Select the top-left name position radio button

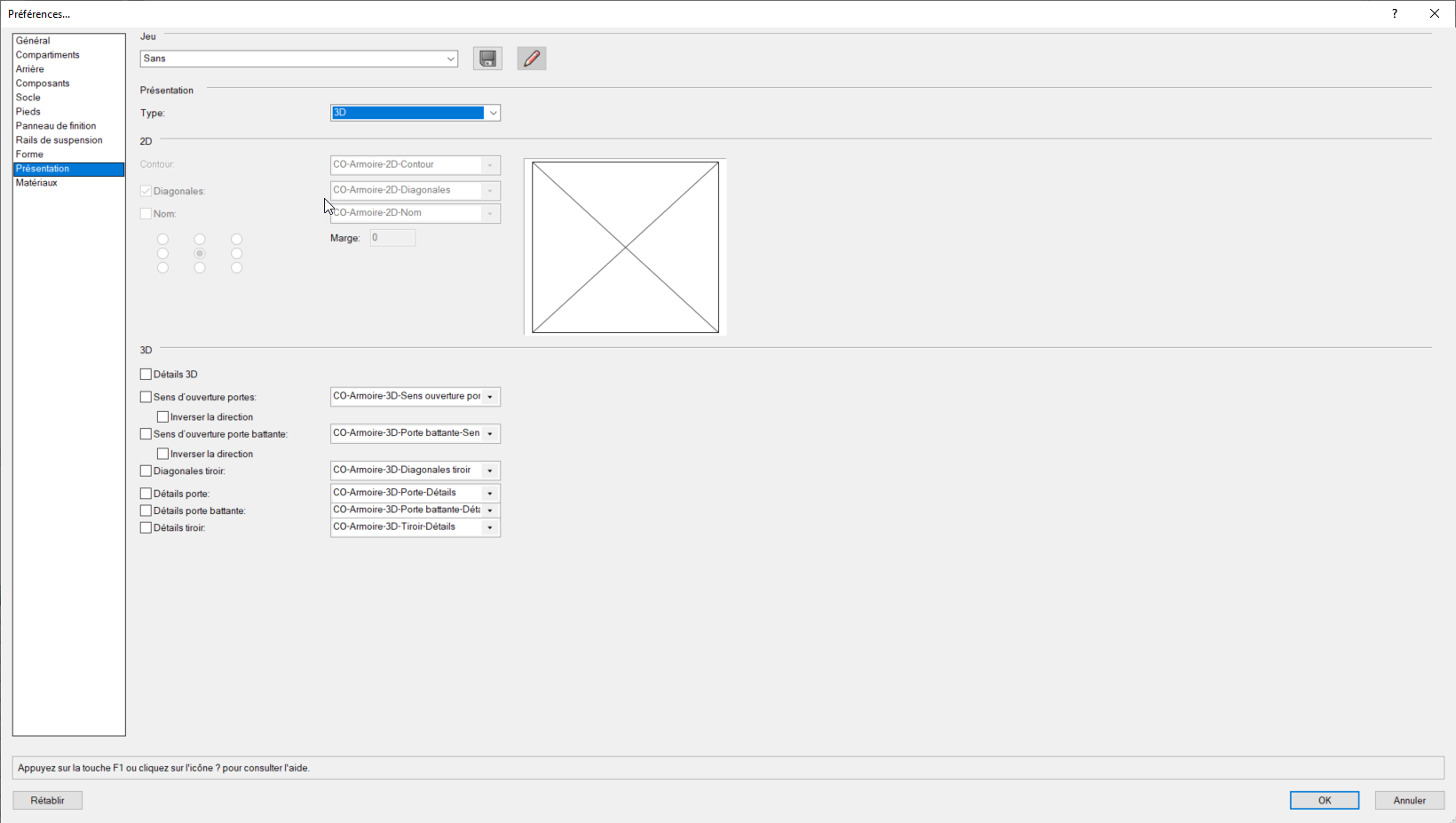coord(163,239)
